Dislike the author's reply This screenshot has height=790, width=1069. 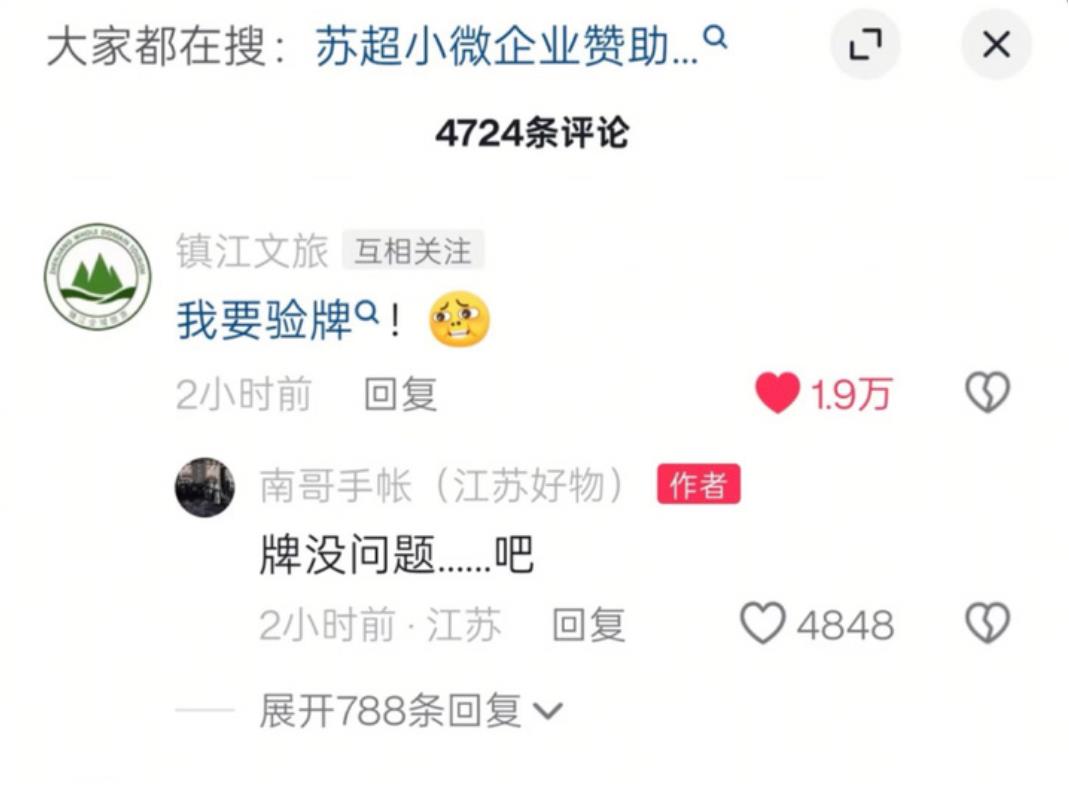click(987, 622)
